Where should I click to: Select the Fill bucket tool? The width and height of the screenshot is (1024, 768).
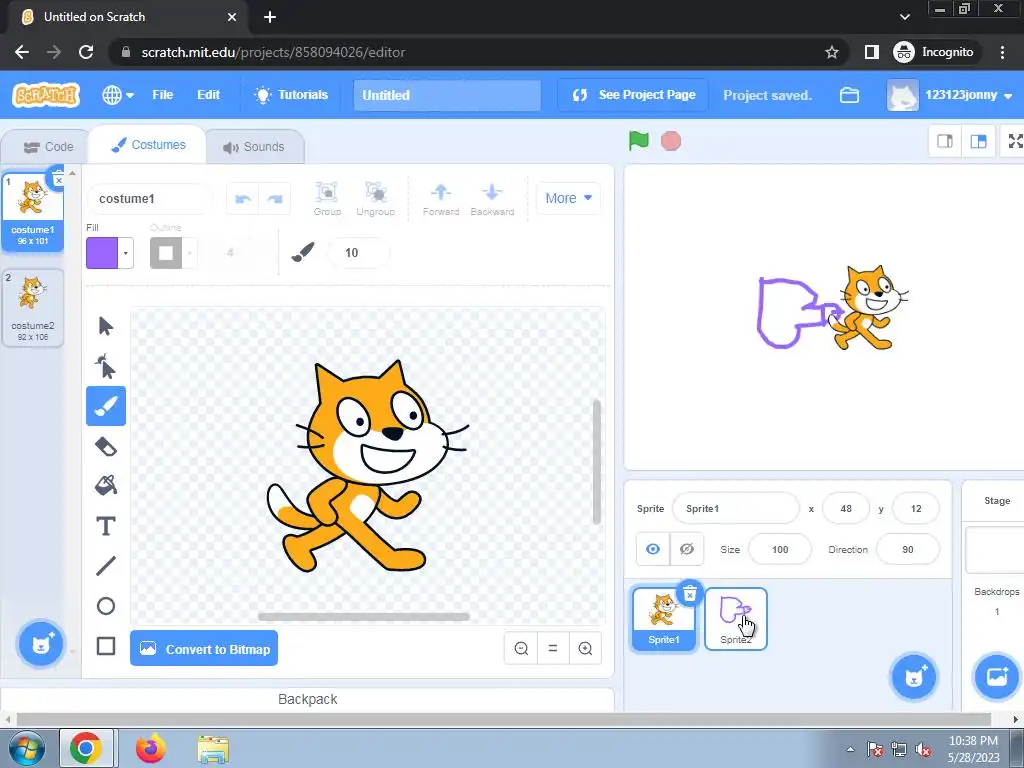click(106, 486)
